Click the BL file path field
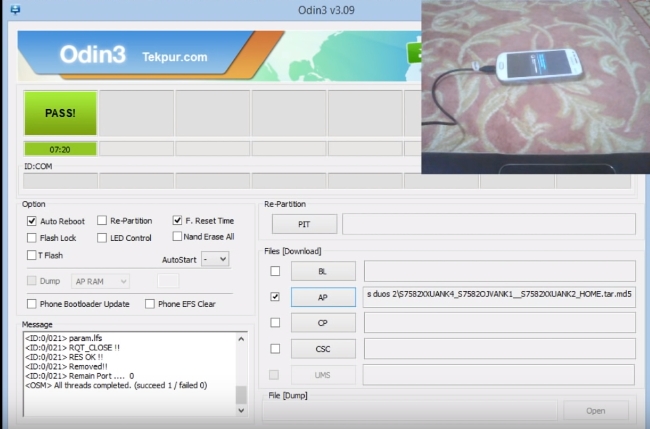The image size is (650, 429). click(500, 271)
